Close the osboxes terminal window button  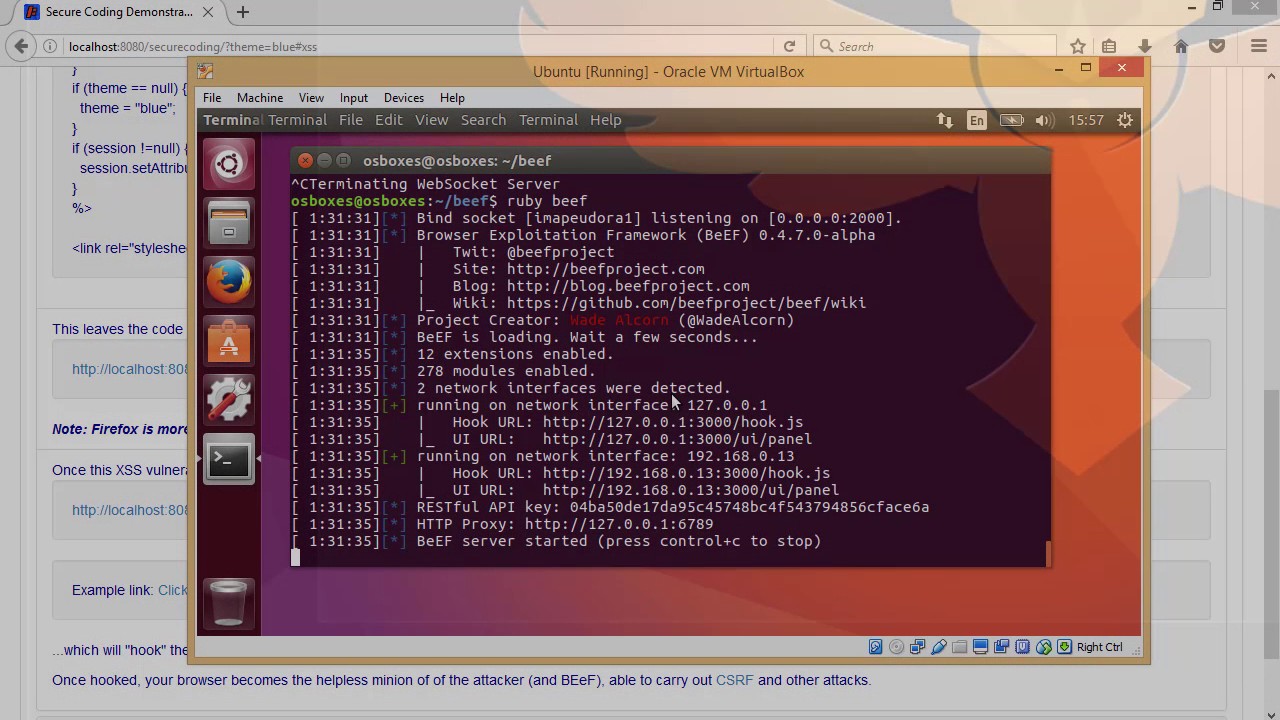306,160
